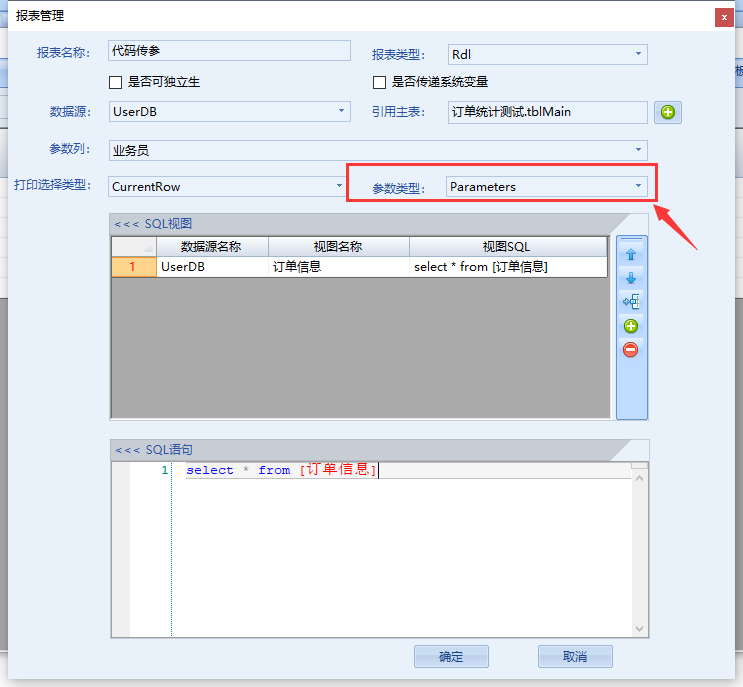This screenshot has height=687, width=743.
Task: Select row 1 header in SQL视图 grid
Action: pyautogui.click(x=133, y=267)
